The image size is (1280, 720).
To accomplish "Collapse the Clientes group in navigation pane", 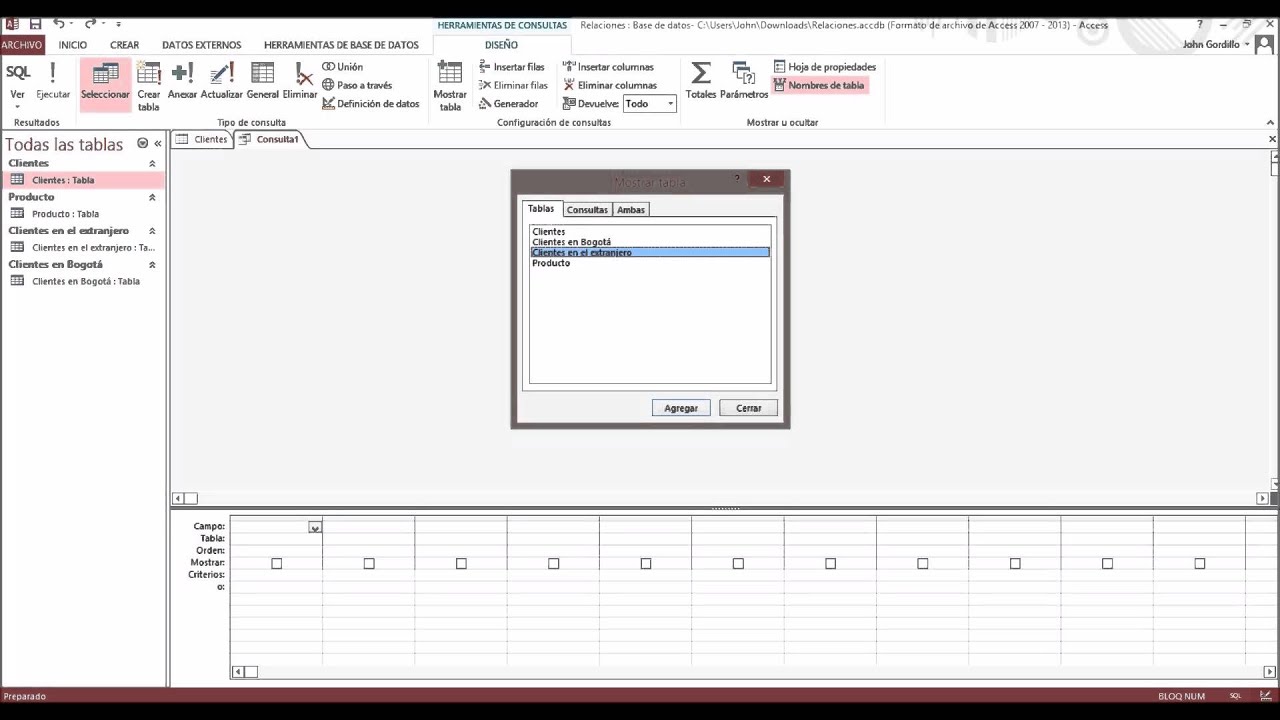I will (x=152, y=163).
